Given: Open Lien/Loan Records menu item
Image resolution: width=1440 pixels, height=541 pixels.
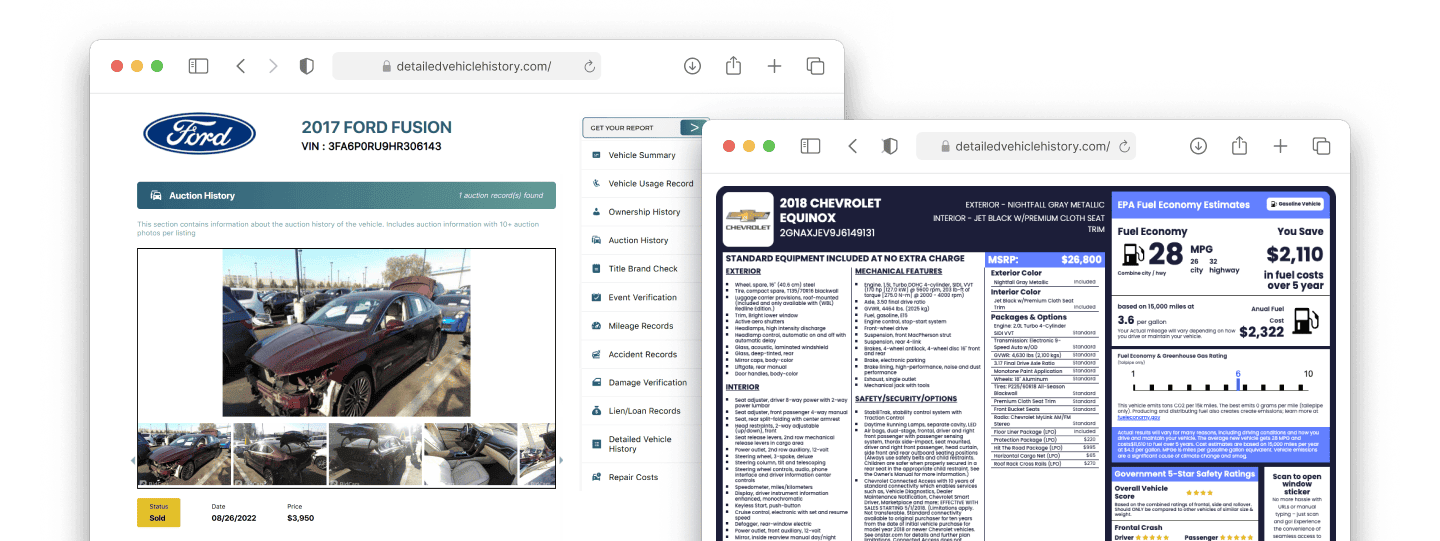Looking at the screenshot, I should (642, 411).
